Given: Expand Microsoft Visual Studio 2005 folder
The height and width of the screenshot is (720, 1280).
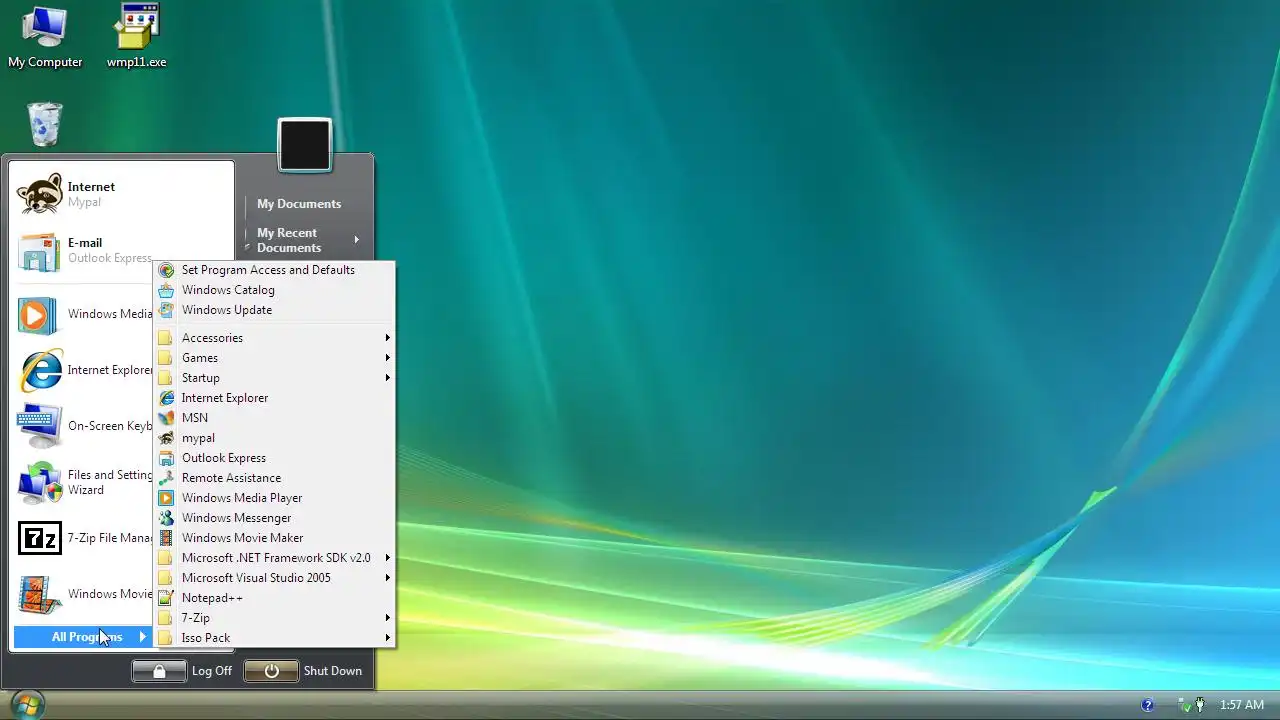Looking at the screenshot, I should [274, 578].
